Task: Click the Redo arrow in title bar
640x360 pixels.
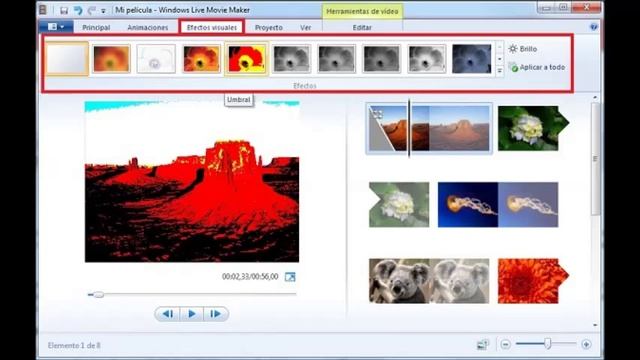Action: (92, 10)
